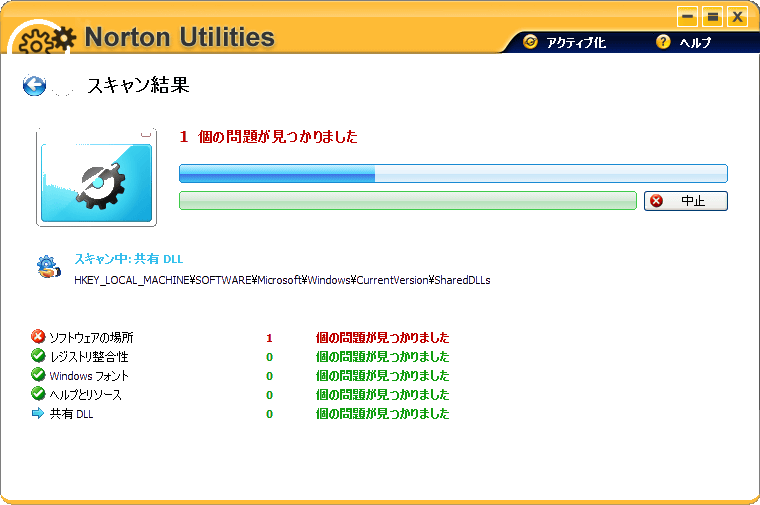This screenshot has width=760, height=505.
Task: Click the count 0 for レジストリ整合性
Action: pos(269,357)
